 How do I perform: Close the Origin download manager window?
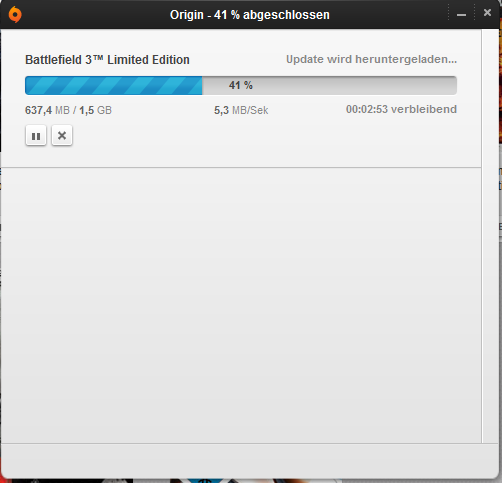(x=487, y=13)
